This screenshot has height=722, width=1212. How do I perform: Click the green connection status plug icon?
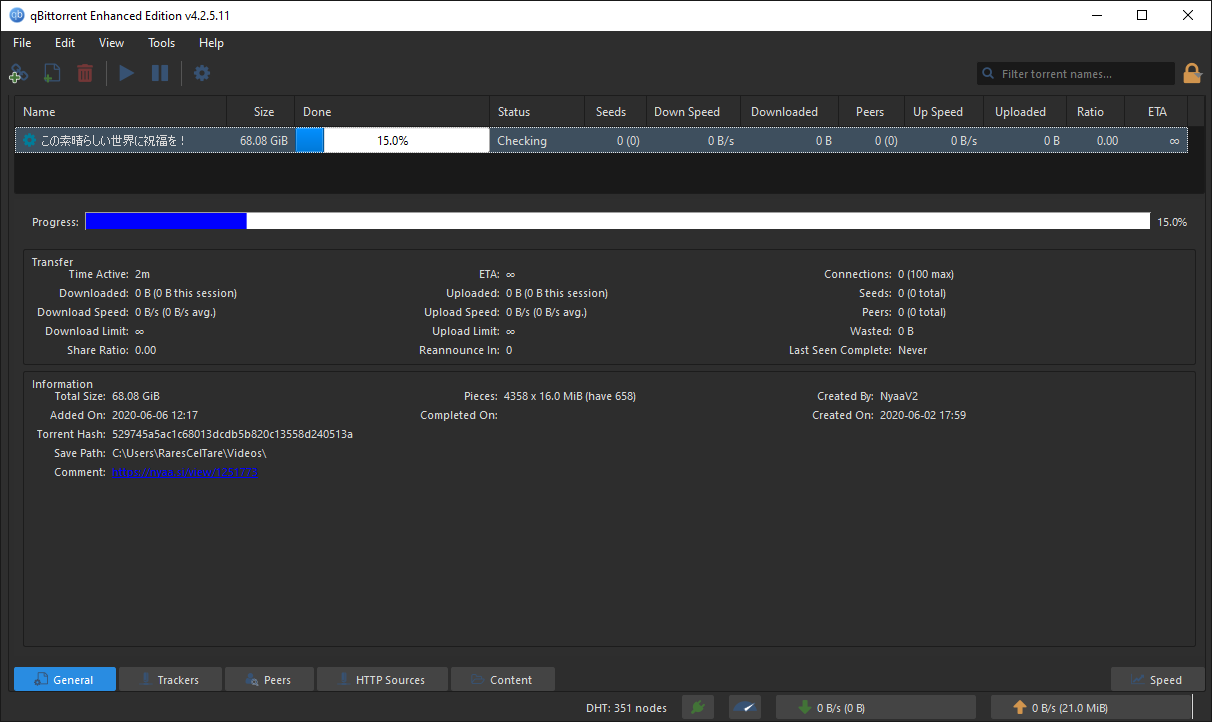[x=698, y=708]
